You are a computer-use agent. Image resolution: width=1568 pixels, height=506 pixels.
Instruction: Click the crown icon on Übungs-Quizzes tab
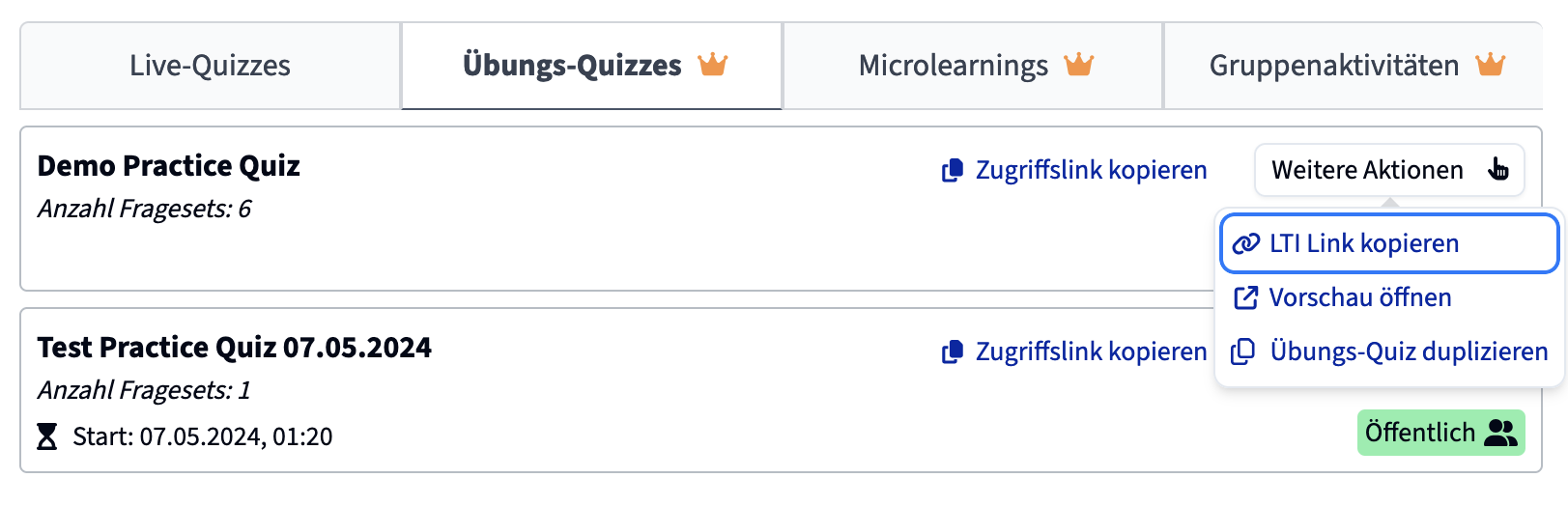point(713,65)
